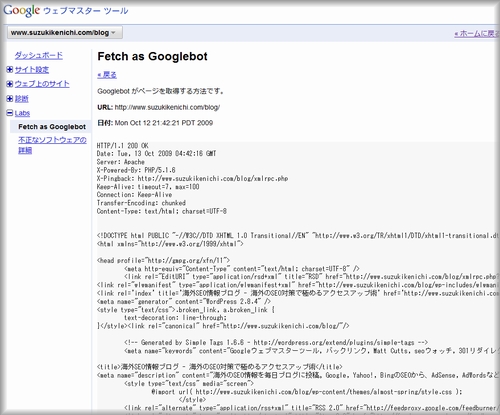Click the Keep-Alive: timeout=7, max=100 line
Screen dimensions: 500x415
148,187
